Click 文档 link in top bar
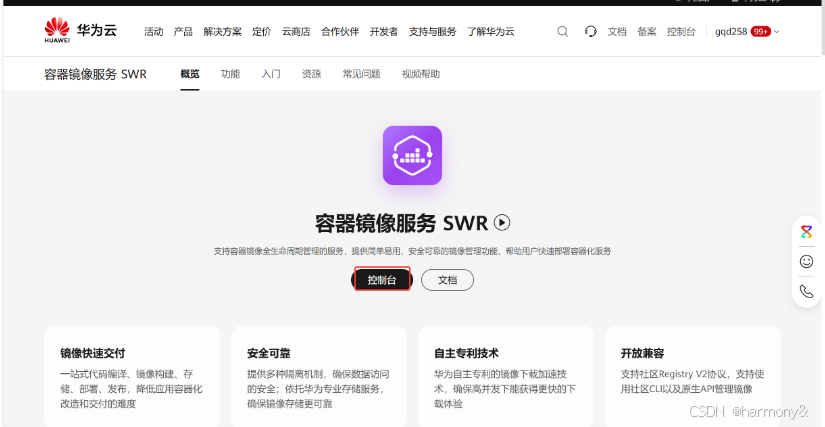This screenshot has height=427, width=825. (617, 32)
